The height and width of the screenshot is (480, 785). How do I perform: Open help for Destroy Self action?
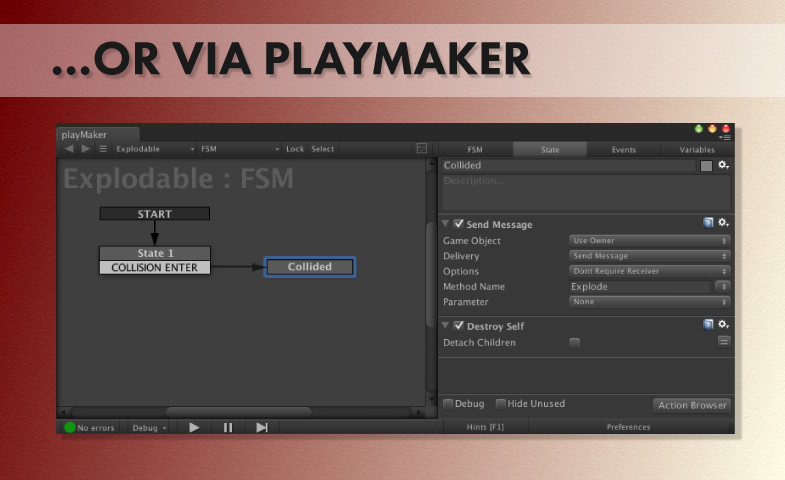[708, 325]
